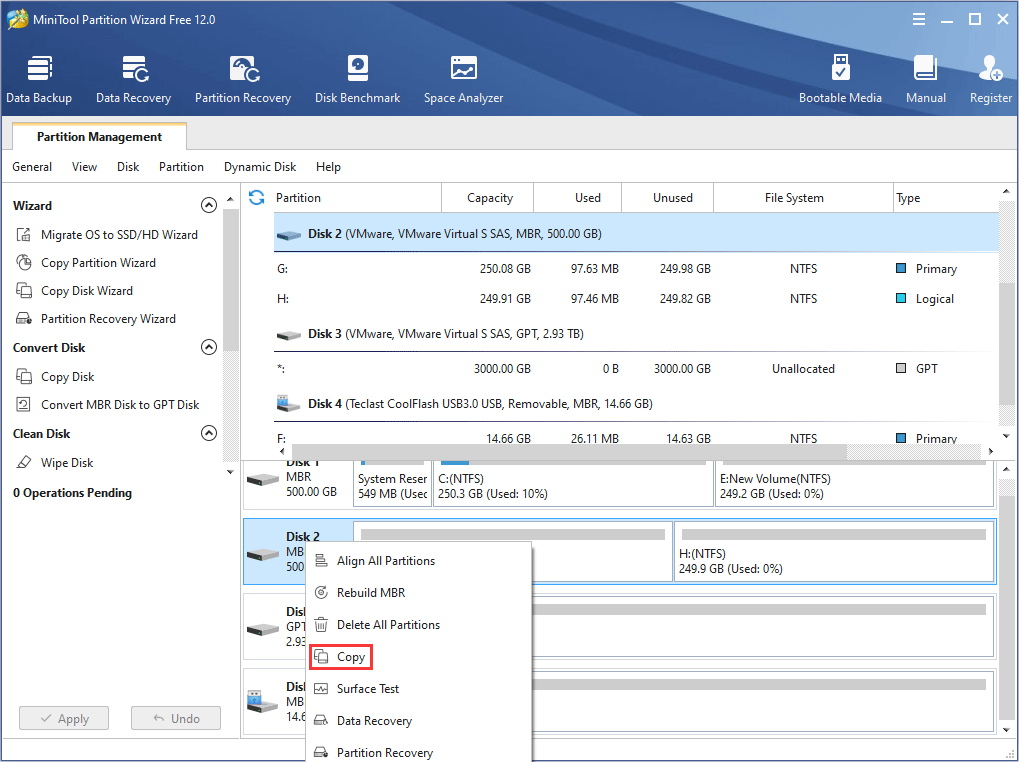1019x762 pixels.
Task: Create Bootable Media
Action: click(x=840, y=79)
